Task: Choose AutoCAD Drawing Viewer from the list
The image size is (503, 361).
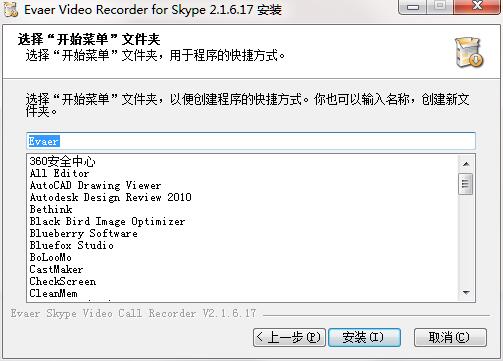Action: 95,185
